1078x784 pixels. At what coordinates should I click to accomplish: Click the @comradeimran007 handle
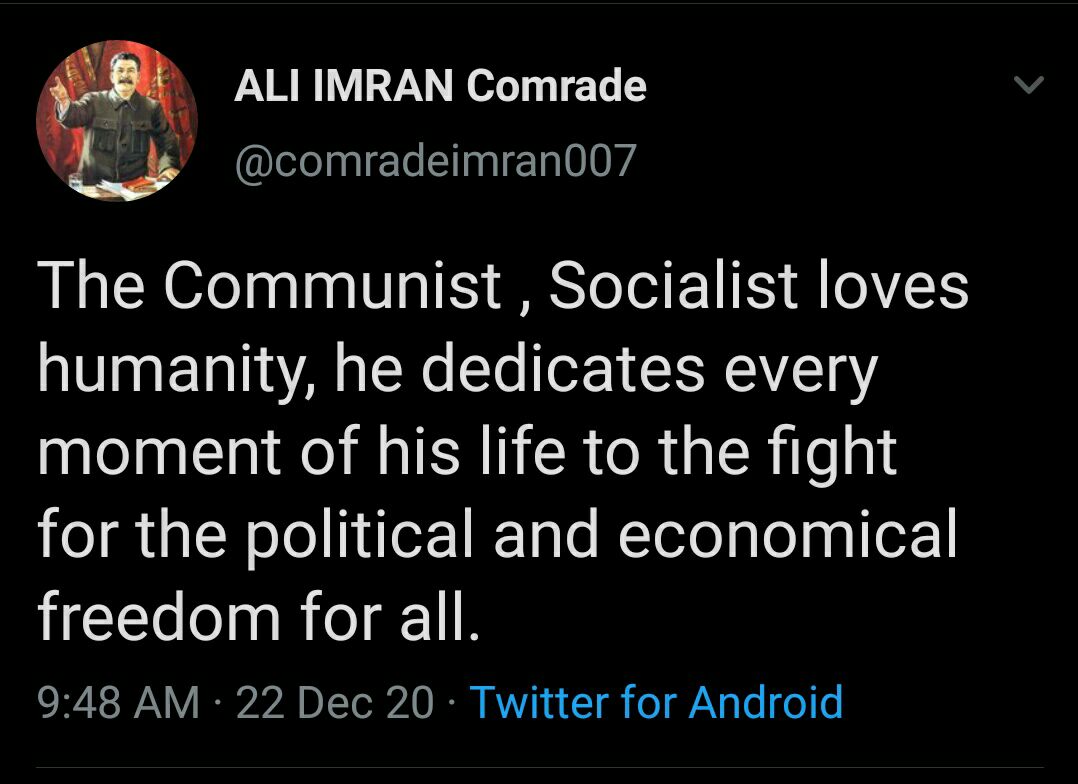click(x=435, y=160)
